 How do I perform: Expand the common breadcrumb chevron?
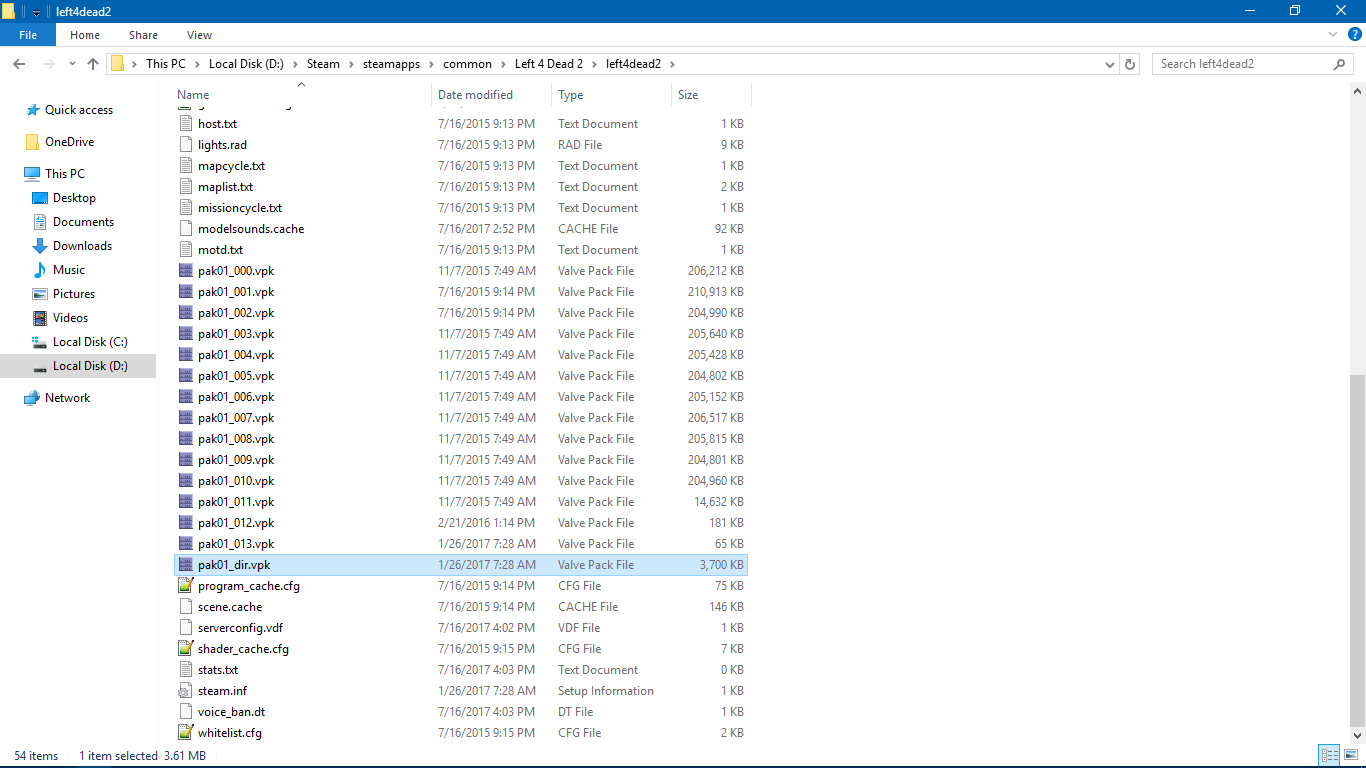point(502,64)
